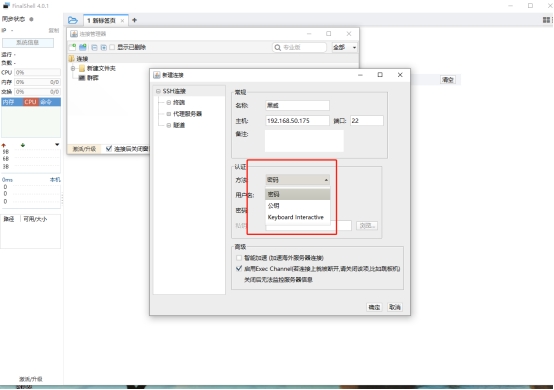The height and width of the screenshot is (390, 554).
Task: Open the 全部 filter dropdown
Action: click(344, 47)
